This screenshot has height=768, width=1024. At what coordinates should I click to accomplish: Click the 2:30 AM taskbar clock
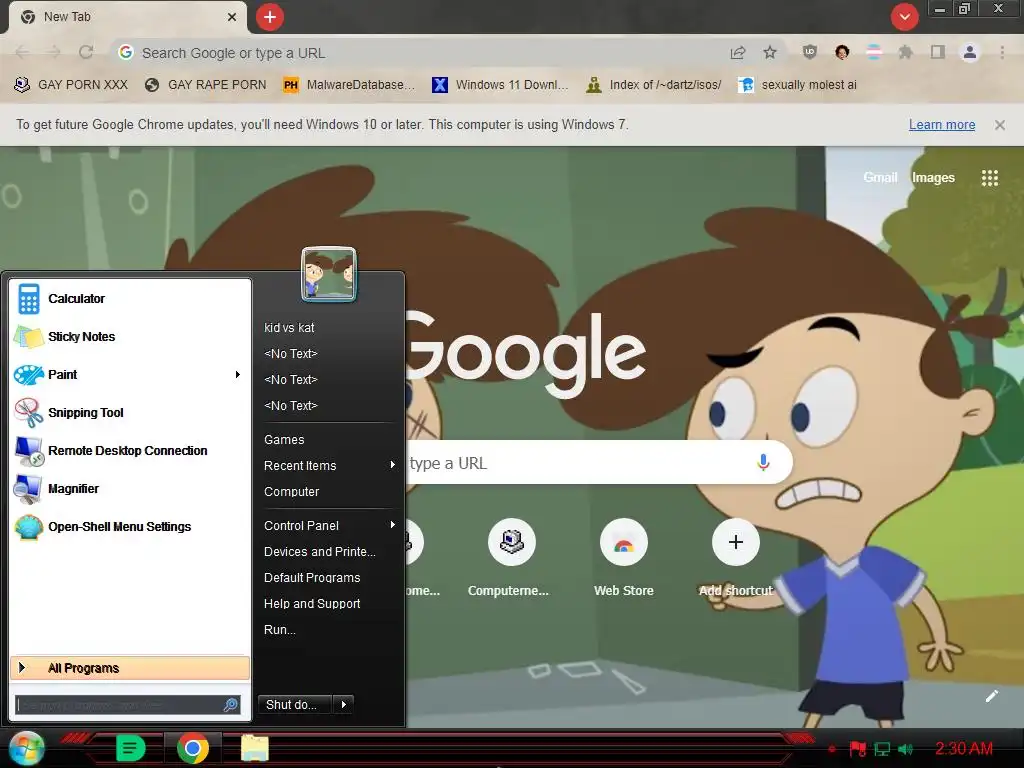964,748
